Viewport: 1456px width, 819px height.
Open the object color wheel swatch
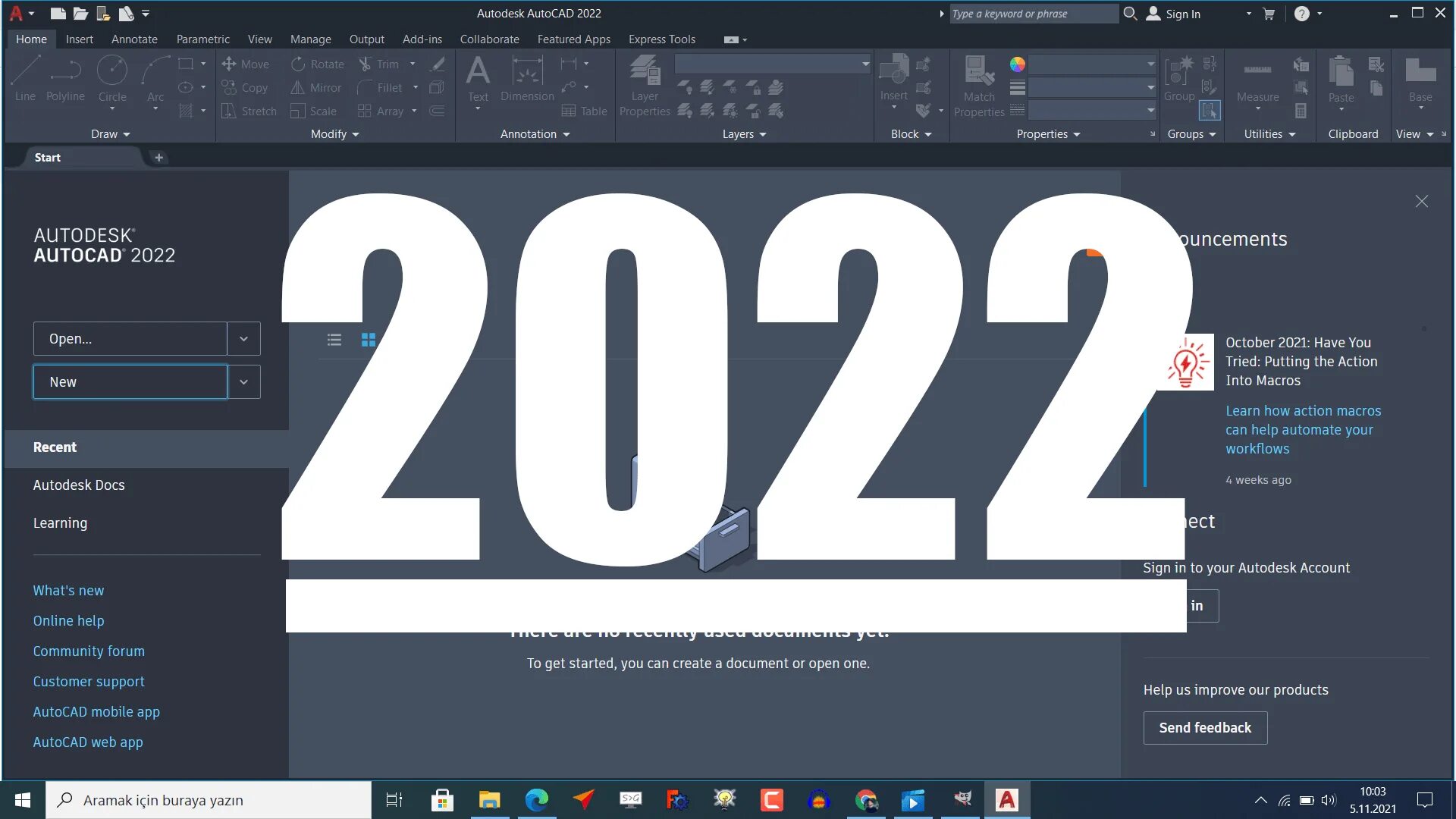pos(1018,64)
